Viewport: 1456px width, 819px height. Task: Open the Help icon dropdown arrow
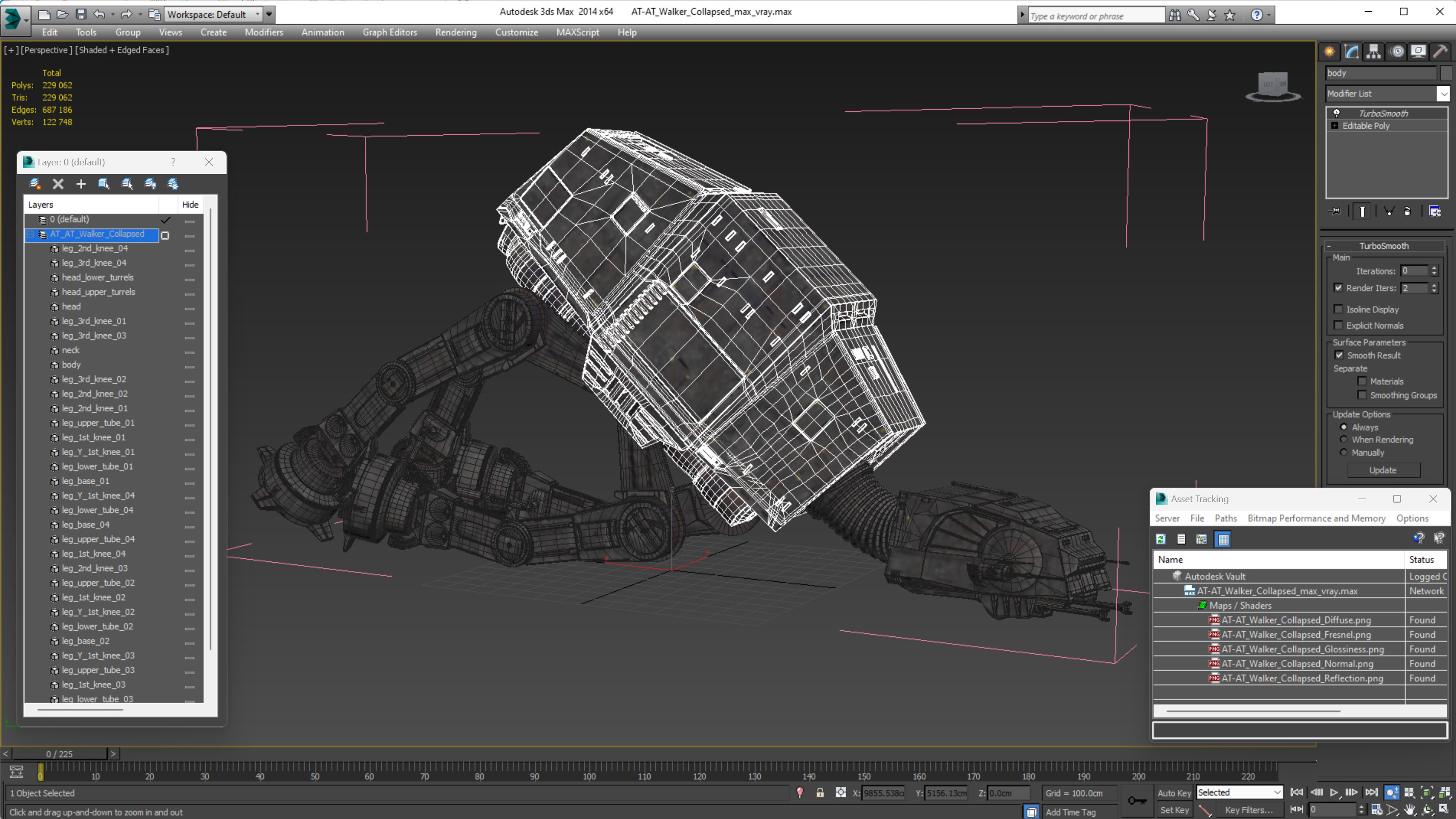(1269, 16)
